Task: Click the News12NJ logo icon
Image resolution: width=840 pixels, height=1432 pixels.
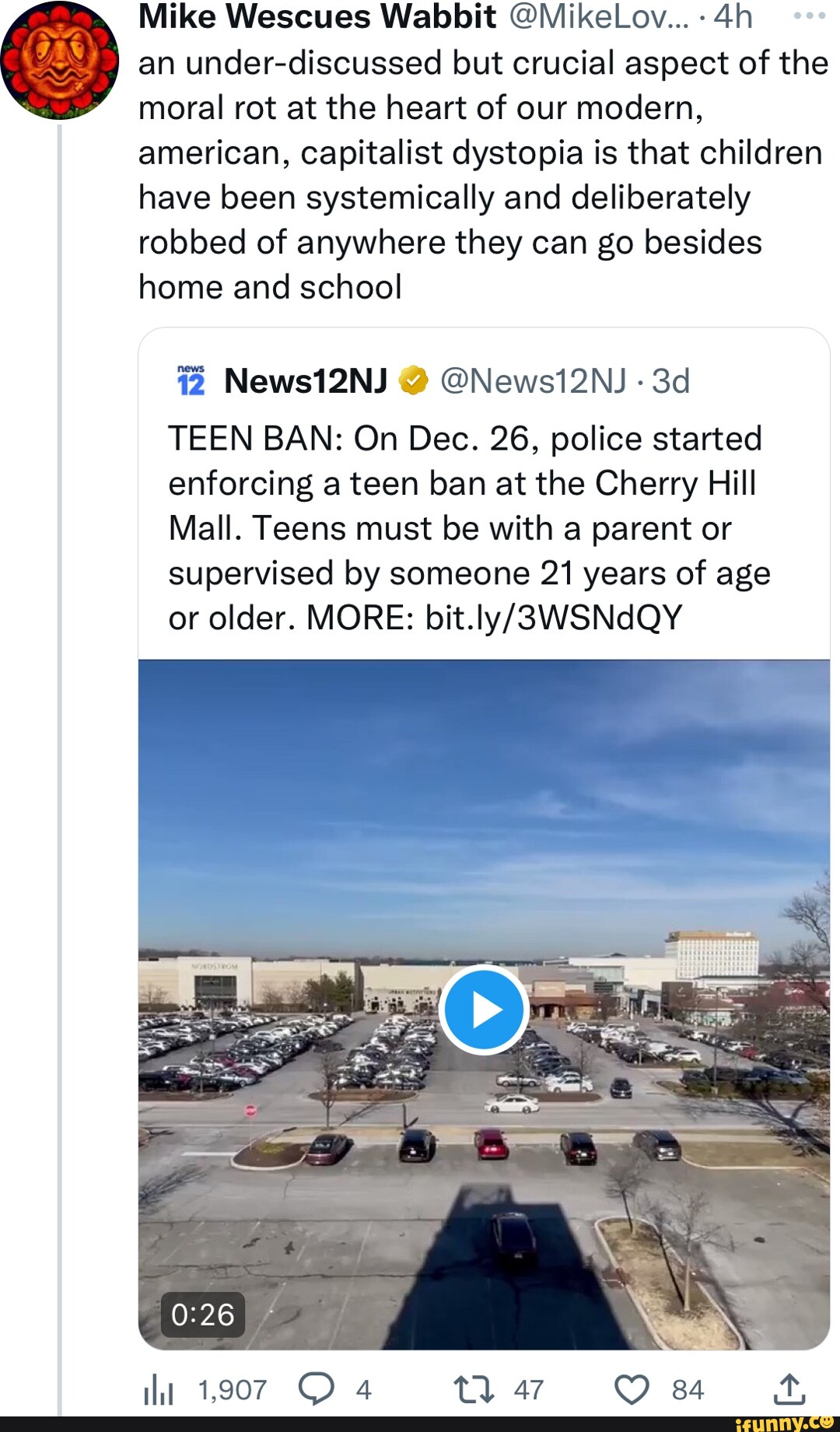Action: [x=191, y=380]
